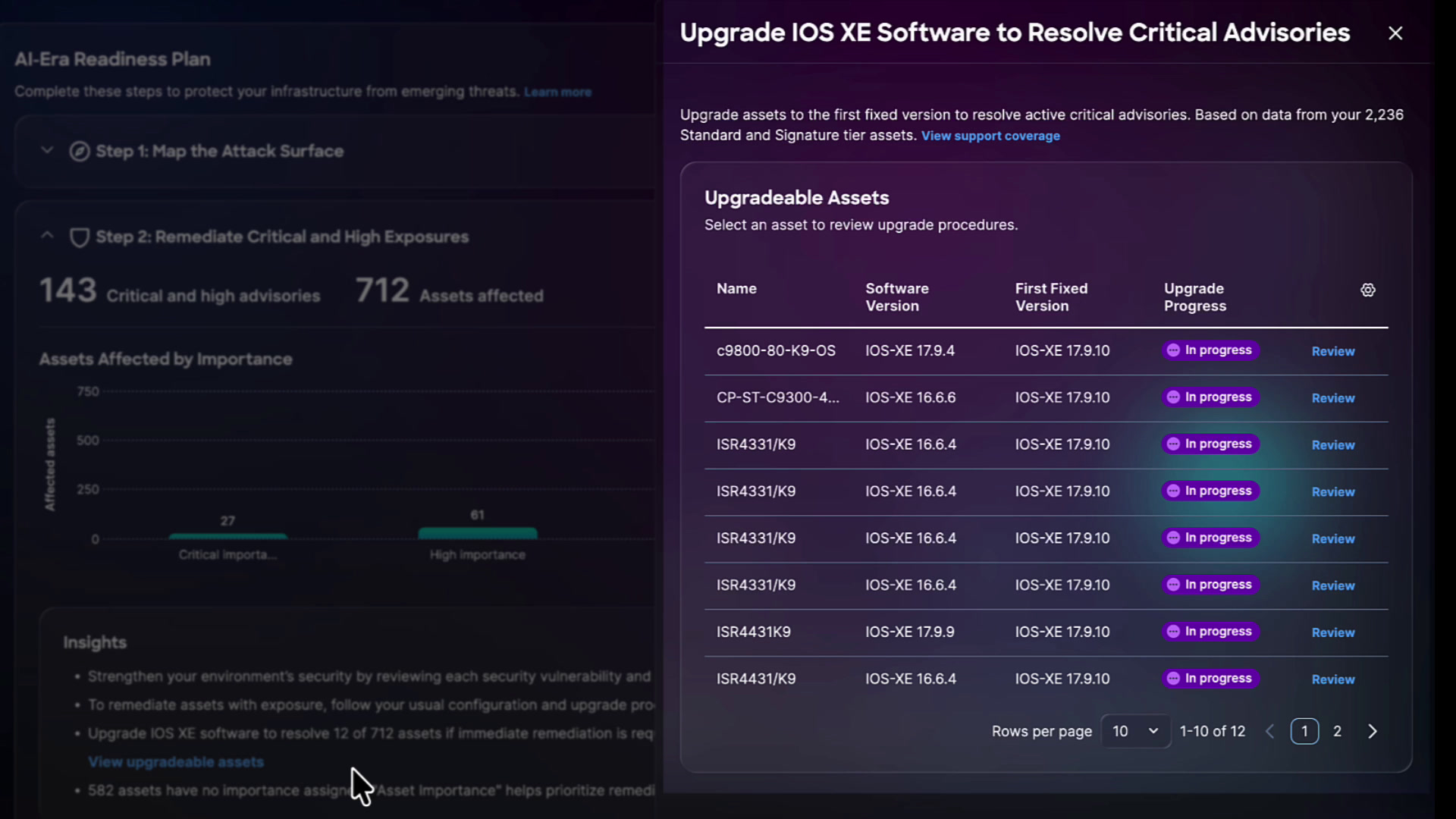
Task: Click In progress badge for ISR4431/K9
Action: point(1210,679)
